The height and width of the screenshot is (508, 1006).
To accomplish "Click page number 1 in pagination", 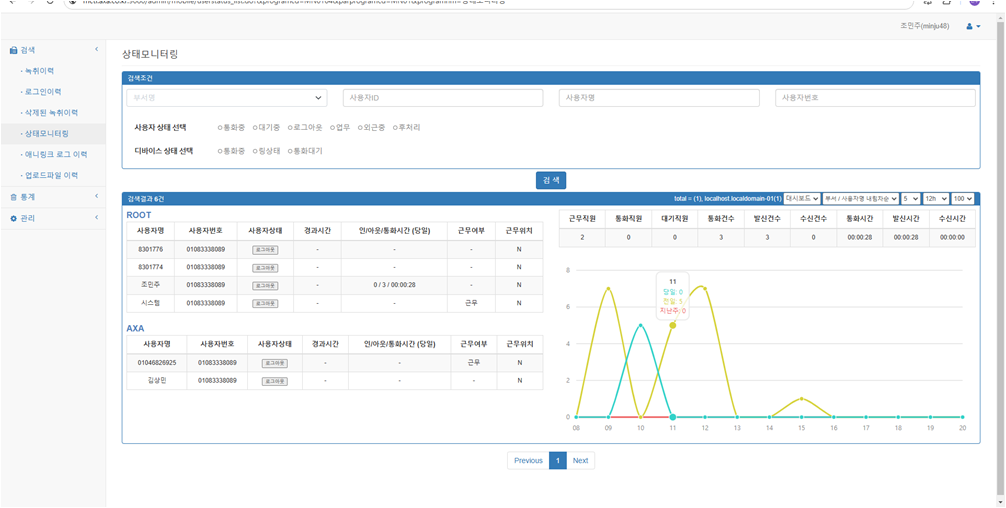I will (558, 461).
